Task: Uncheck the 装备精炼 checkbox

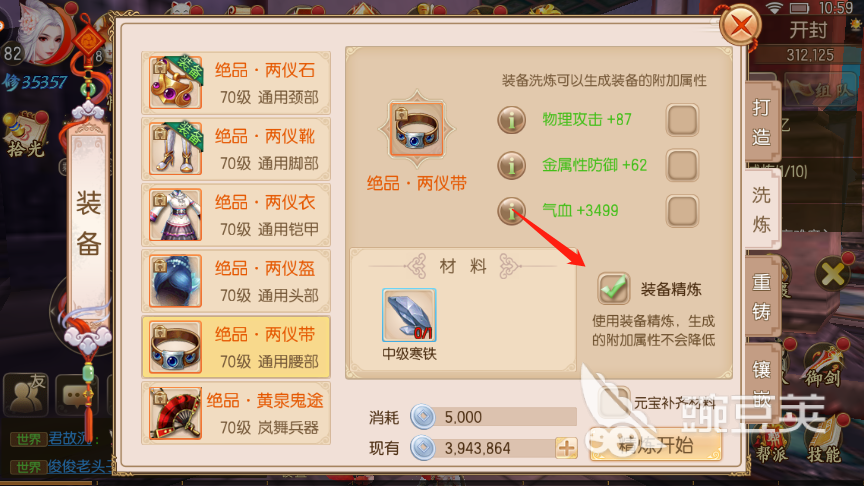Action: (x=614, y=288)
